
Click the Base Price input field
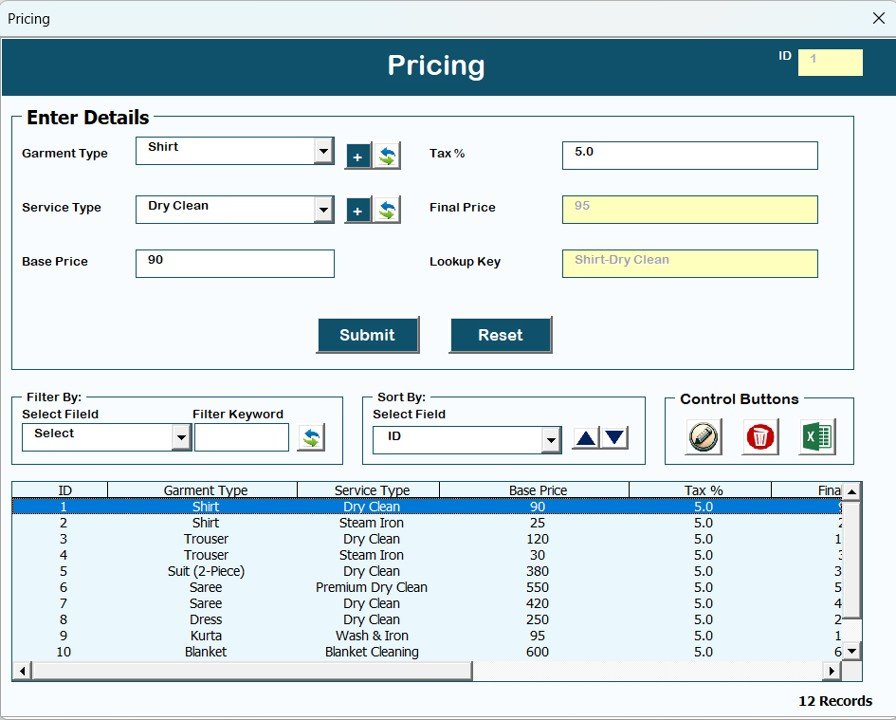point(235,263)
